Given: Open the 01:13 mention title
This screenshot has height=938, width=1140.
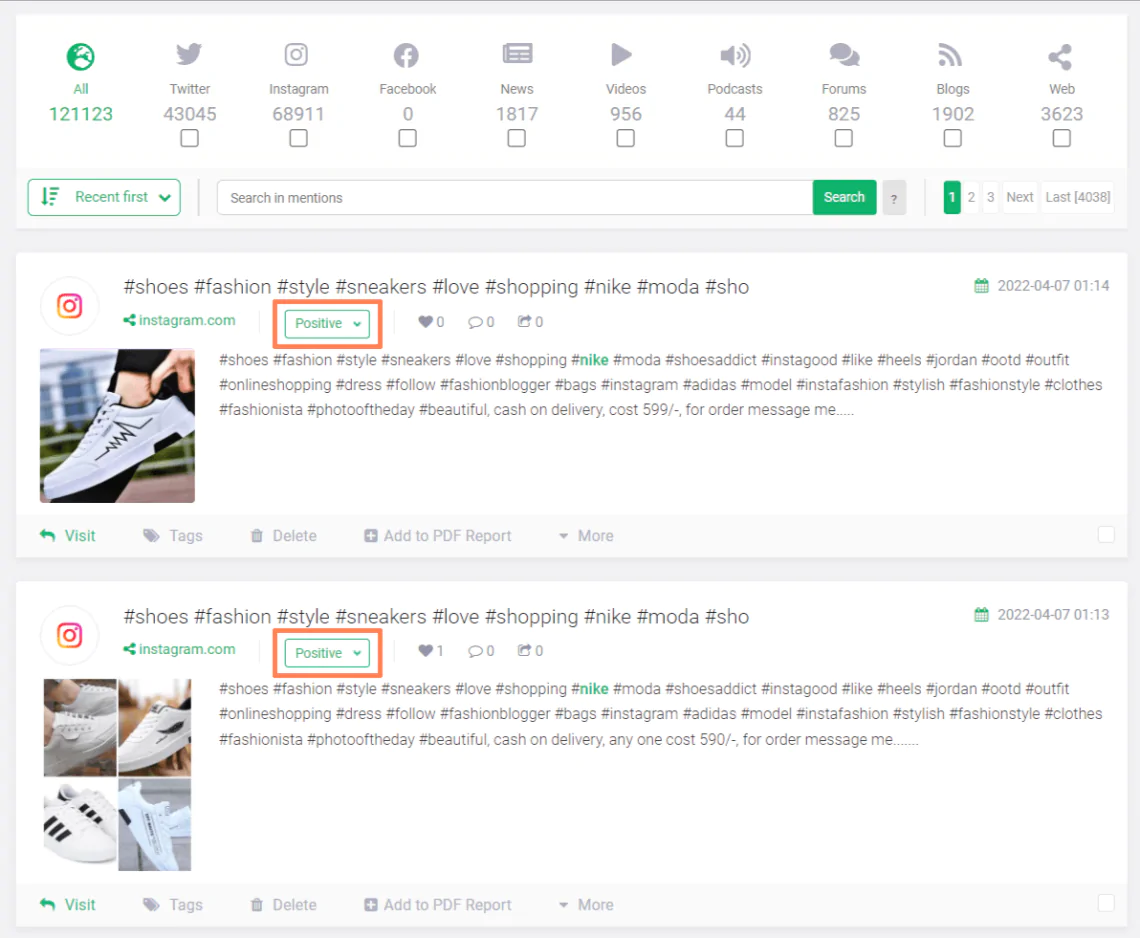Looking at the screenshot, I should (x=436, y=617).
